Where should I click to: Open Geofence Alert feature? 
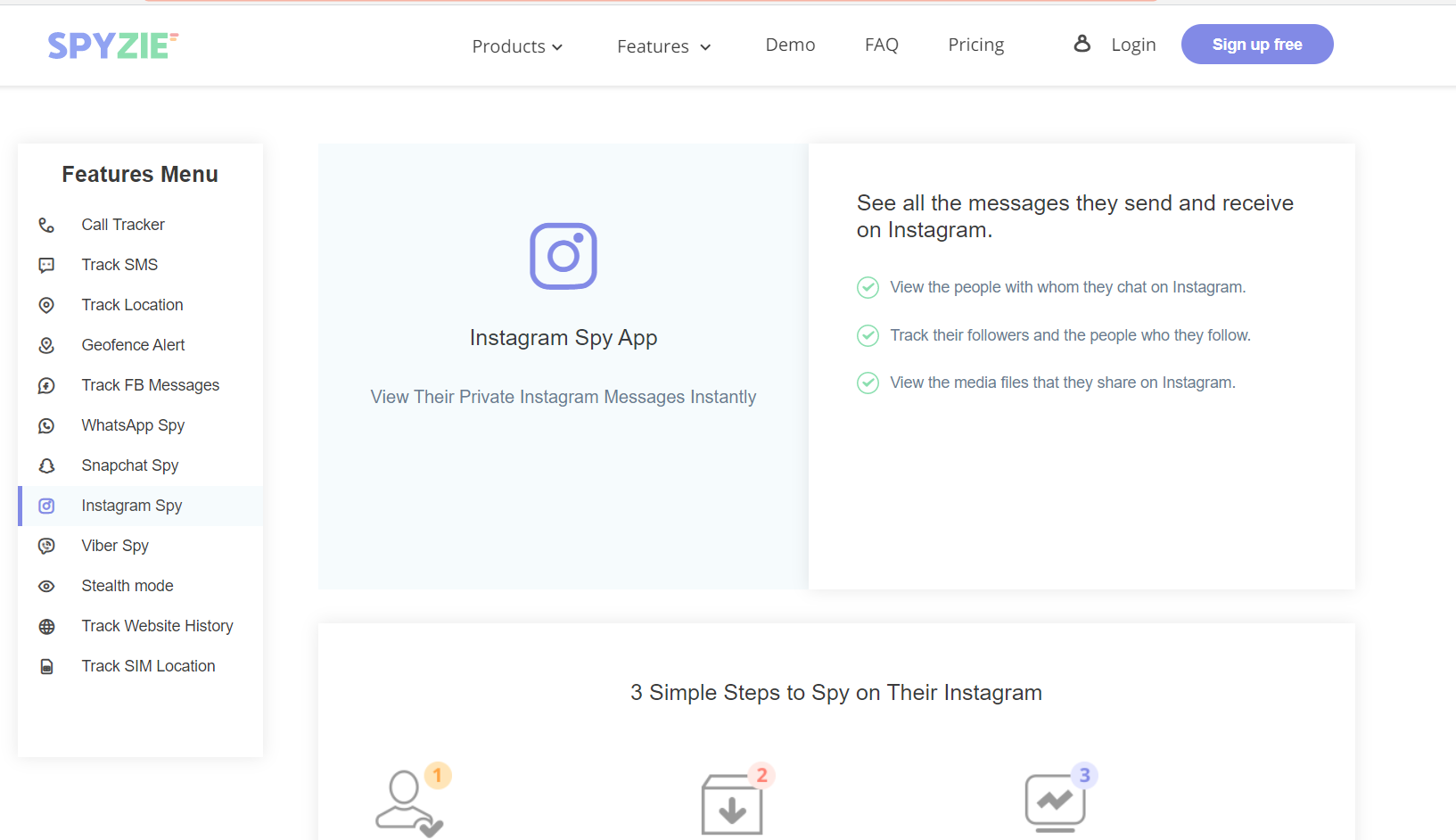tap(133, 345)
